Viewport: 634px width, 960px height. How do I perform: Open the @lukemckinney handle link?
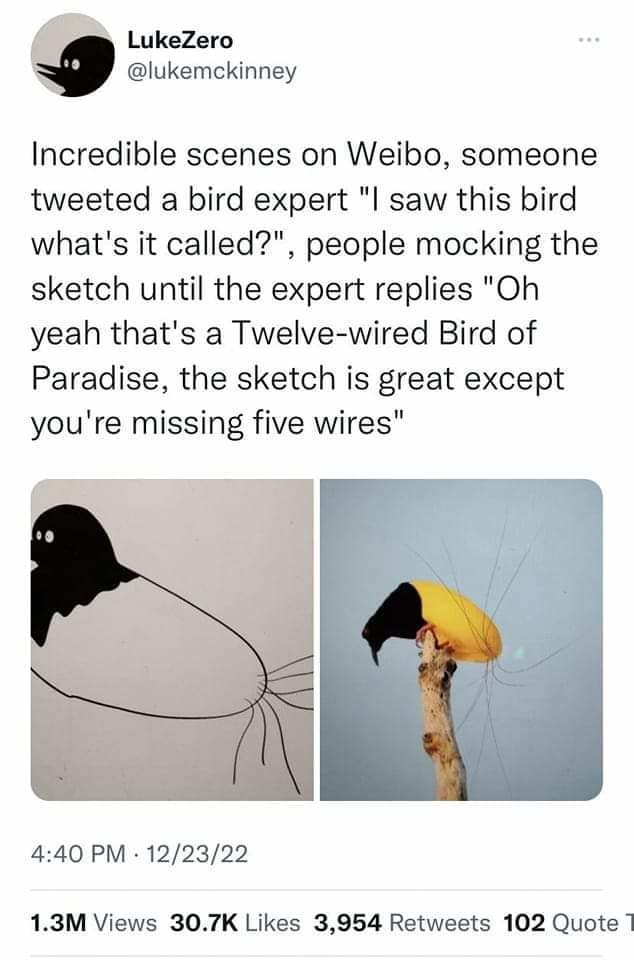click(212, 72)
